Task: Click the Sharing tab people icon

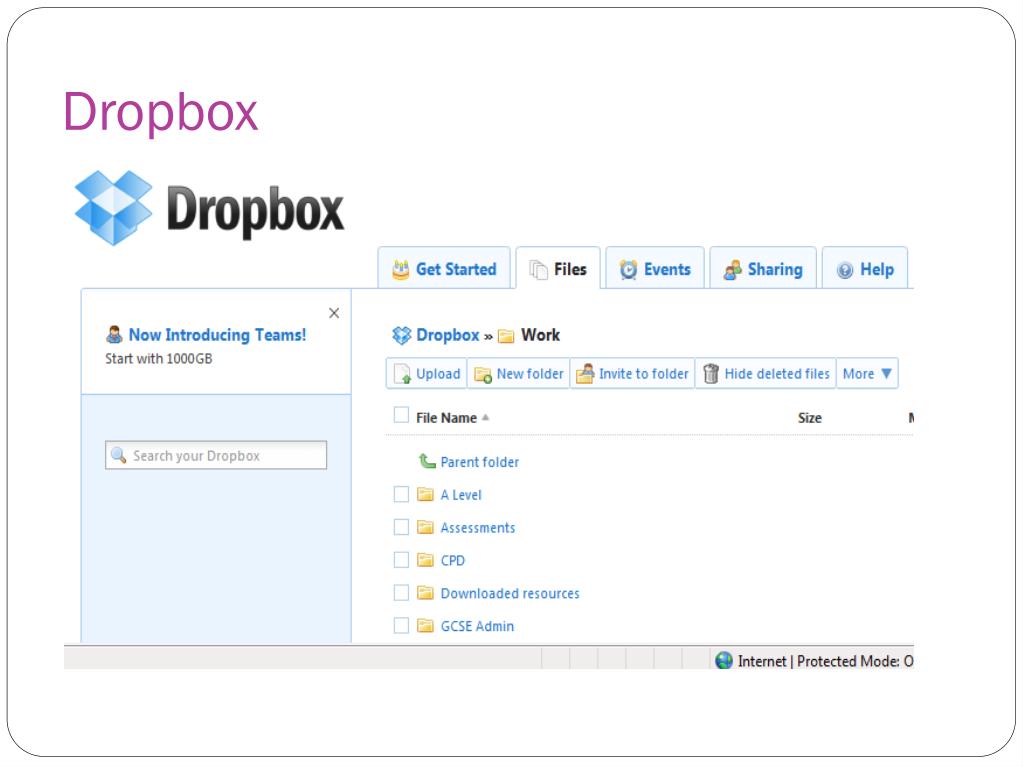Action: (733, 269)
